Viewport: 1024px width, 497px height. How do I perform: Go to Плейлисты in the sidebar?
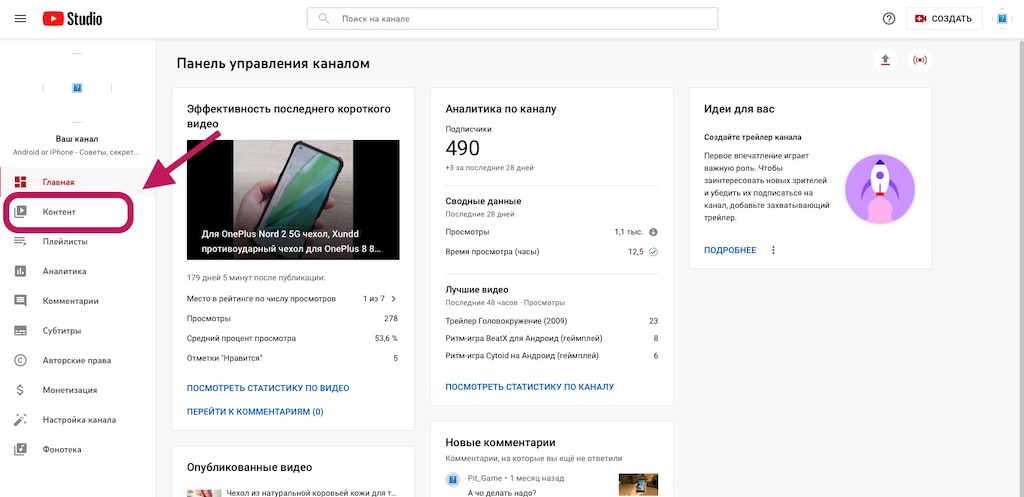pos(64,241)
